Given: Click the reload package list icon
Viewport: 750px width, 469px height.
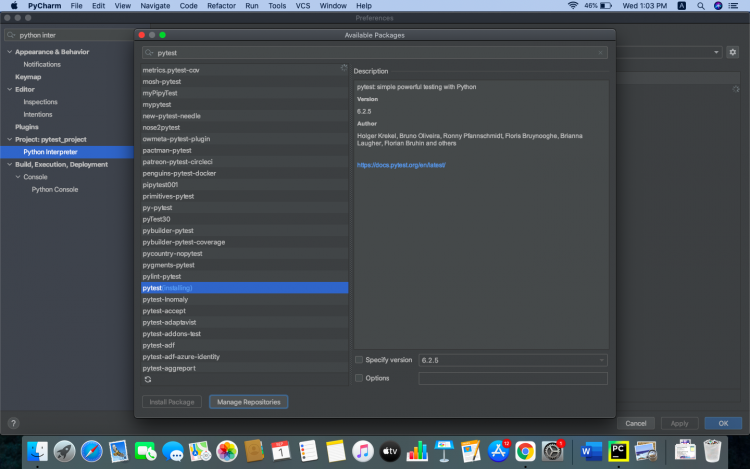Looking at the screenshot, I should pos(148,380).
